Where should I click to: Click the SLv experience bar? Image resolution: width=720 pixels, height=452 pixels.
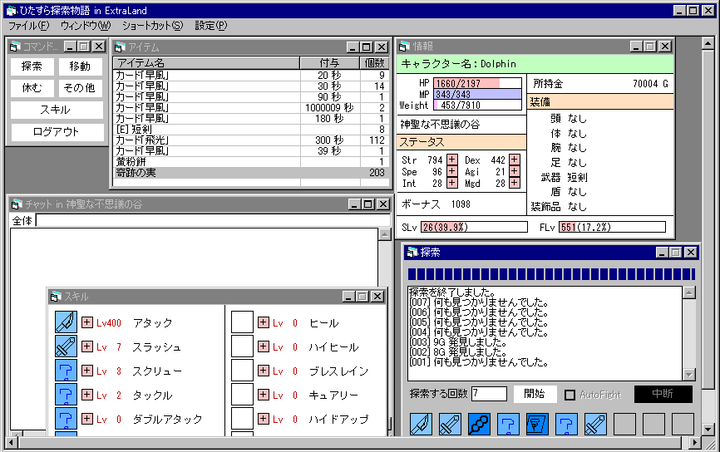[x=474, y=227]
